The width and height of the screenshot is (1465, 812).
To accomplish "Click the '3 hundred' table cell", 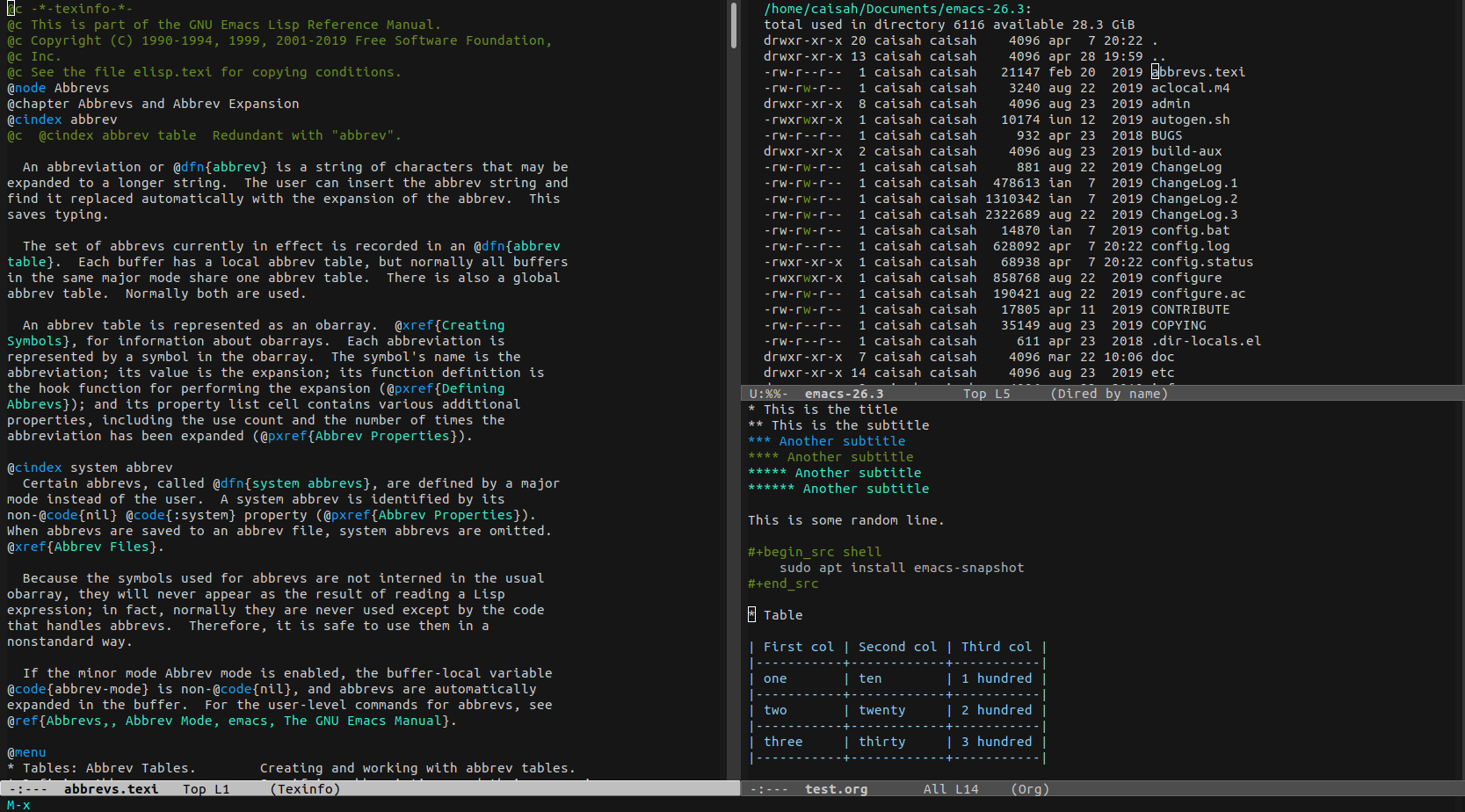I will point(997,742).
